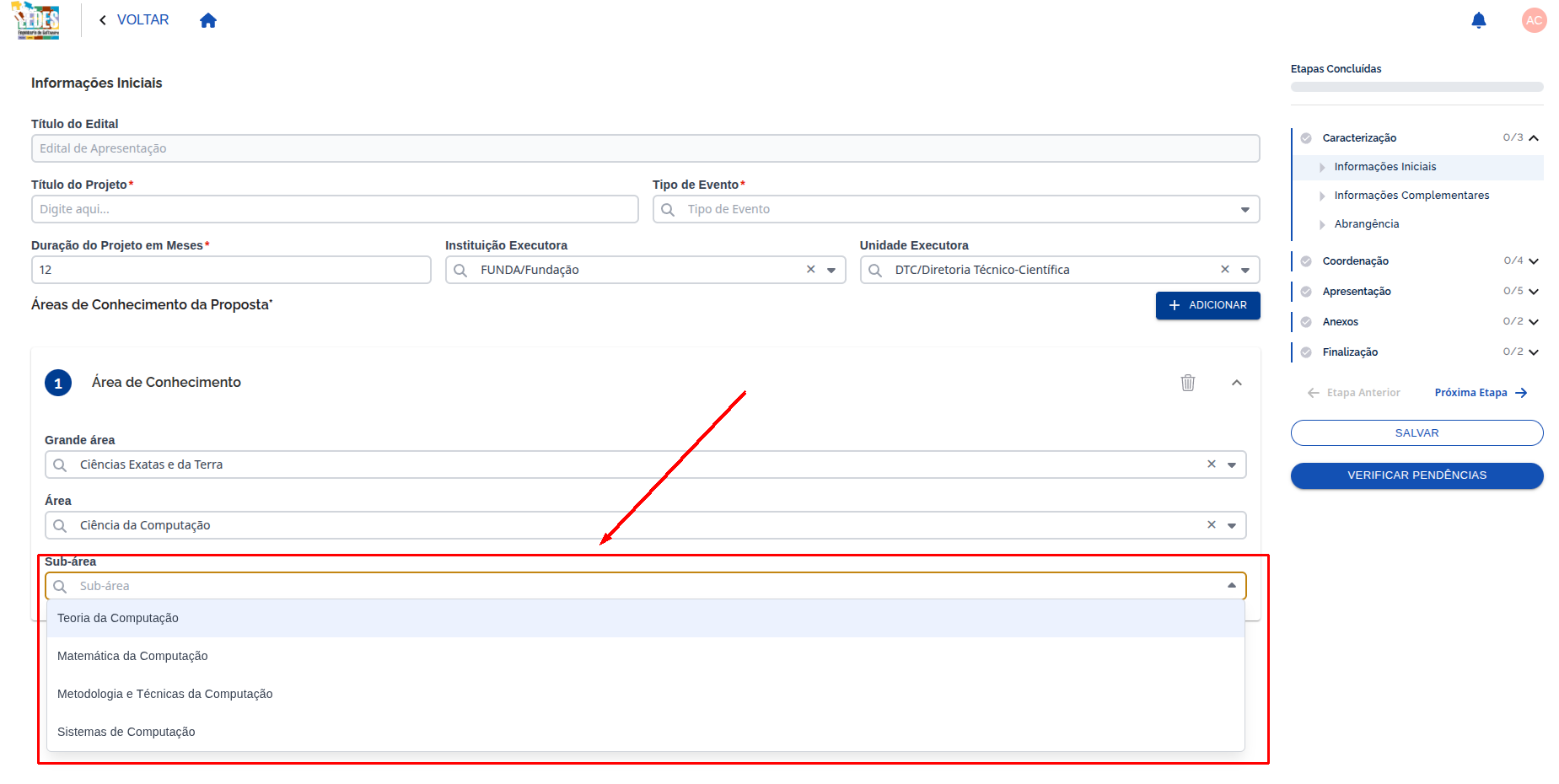This screenshot has width=1559, height=784.
Task: Clear the Grande área selection
Action: point(1212,464)
